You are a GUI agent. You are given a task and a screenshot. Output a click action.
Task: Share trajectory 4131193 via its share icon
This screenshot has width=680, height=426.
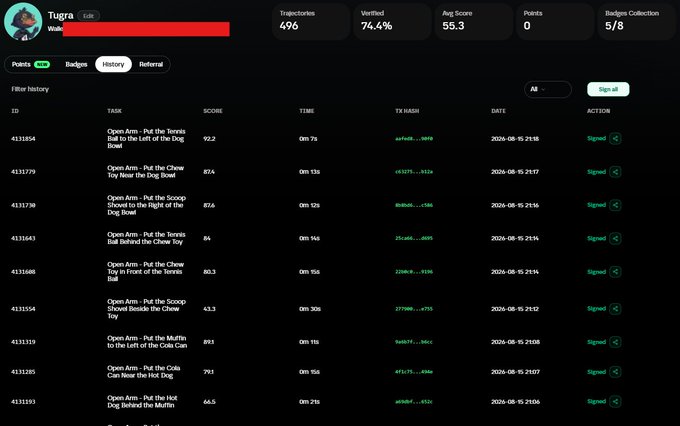(x=615, y=401)
